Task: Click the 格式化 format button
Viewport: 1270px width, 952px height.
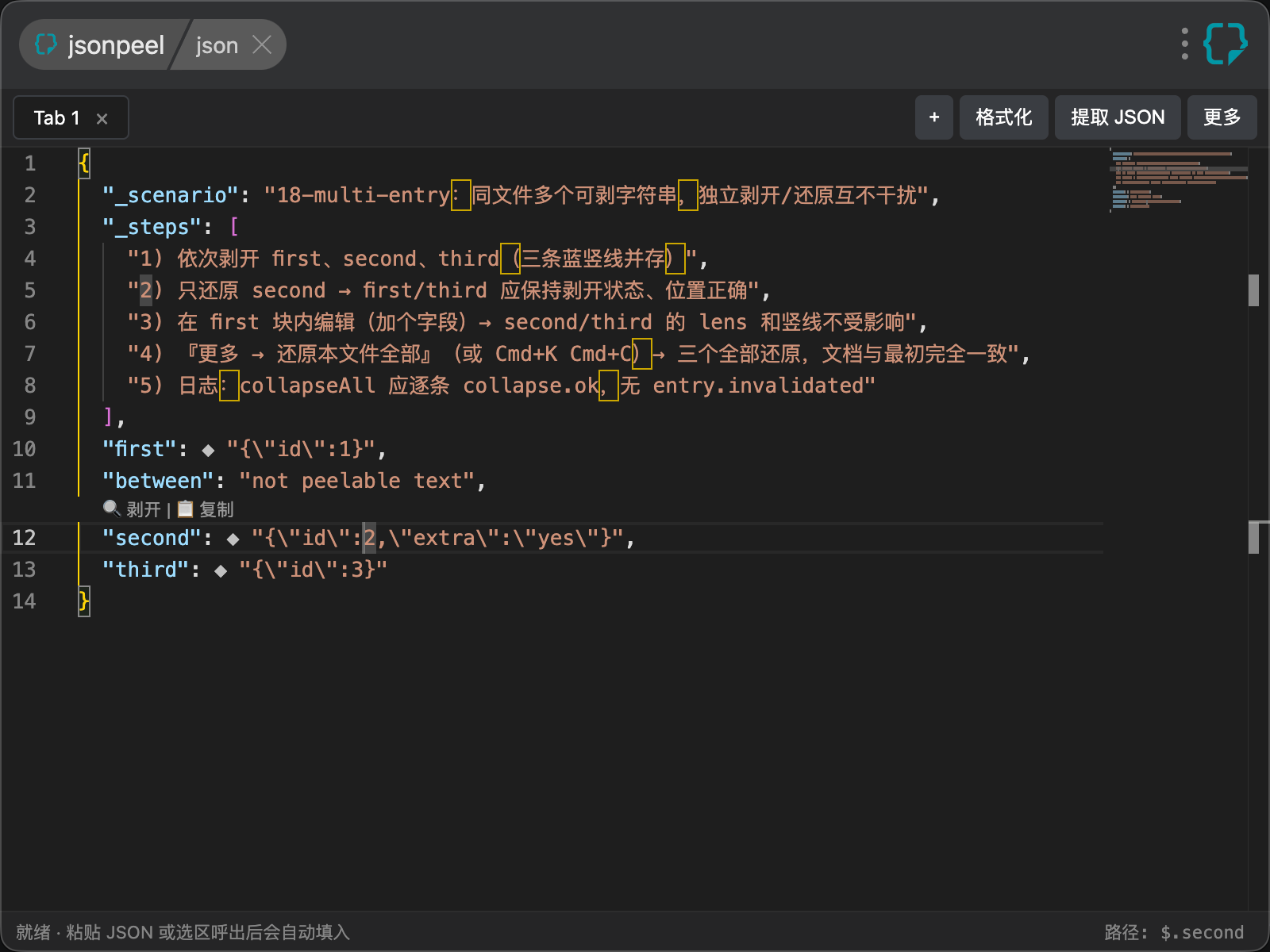Action: point(1003,117)
